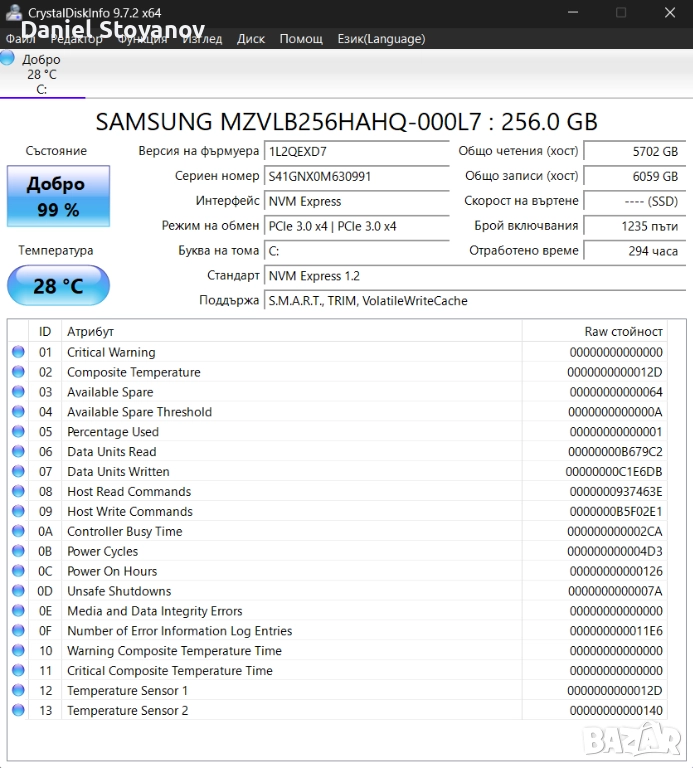Click status orb for Warning Composite Temperature Time
This screenshot has height=768, width=693.
pyautogui.click(x=18, y=650)
